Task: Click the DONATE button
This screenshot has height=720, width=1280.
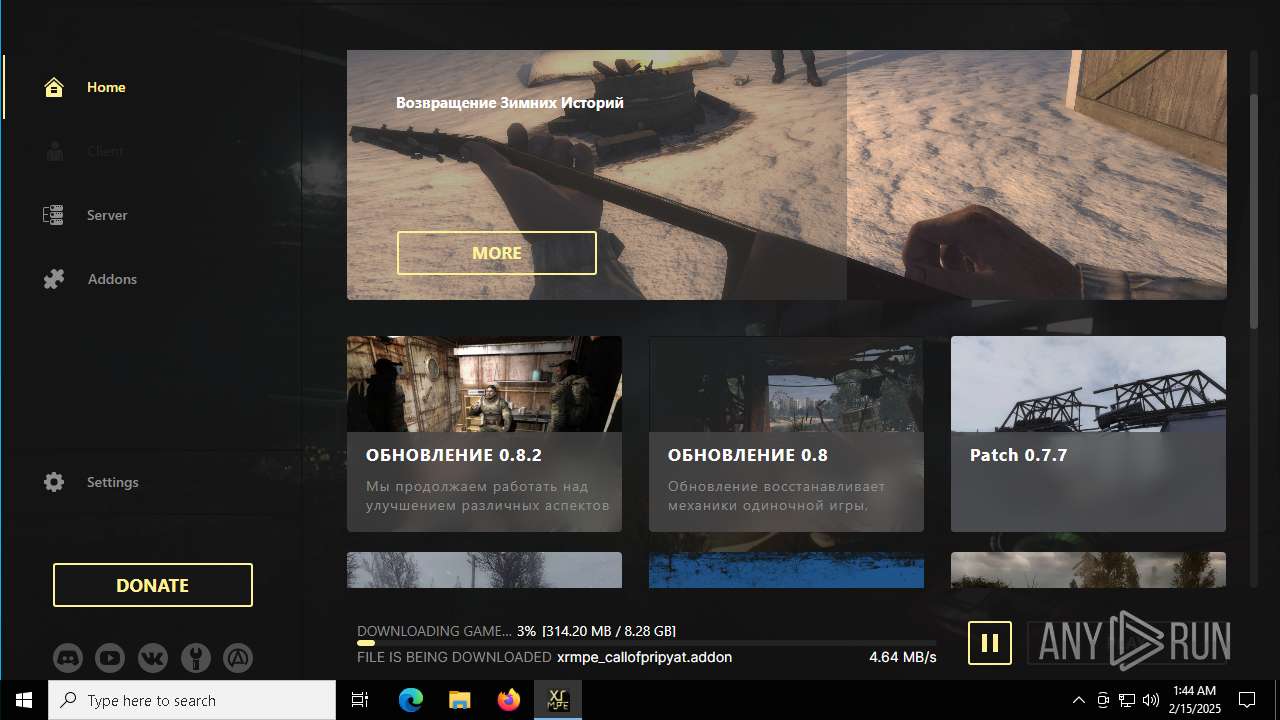Action: coord(153,585)
